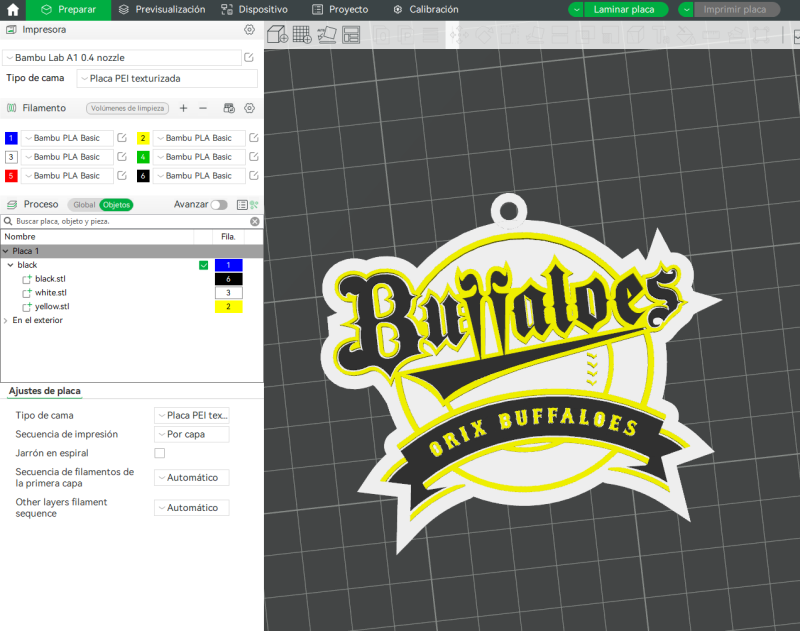Open the printer selection dropdown
This screenshot has height=631, width=800.
point(122,58)
